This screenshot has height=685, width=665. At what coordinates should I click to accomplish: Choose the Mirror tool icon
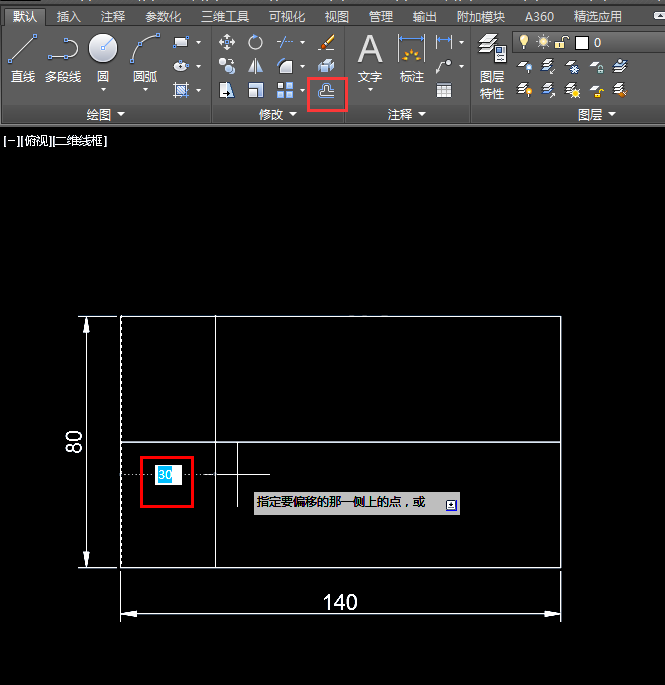(255, 66)
